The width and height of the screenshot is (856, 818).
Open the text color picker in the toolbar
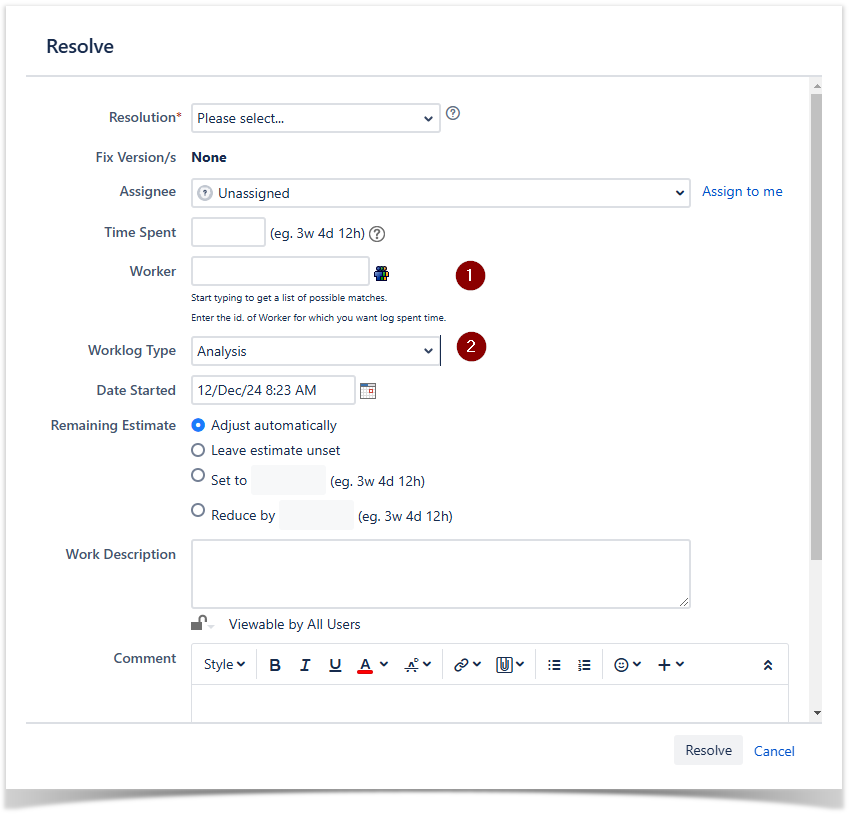[372, 665]
